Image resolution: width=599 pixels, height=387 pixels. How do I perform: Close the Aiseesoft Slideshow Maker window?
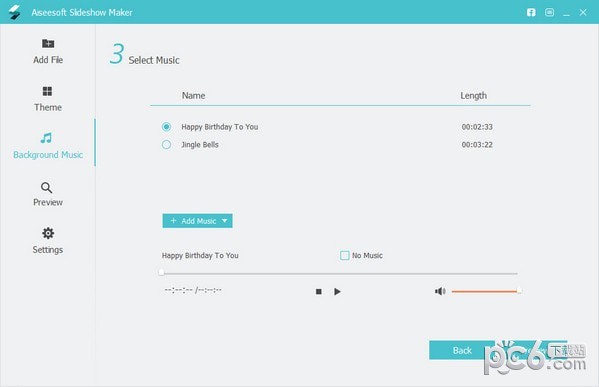pyautogui.click(x=583, y=12)
